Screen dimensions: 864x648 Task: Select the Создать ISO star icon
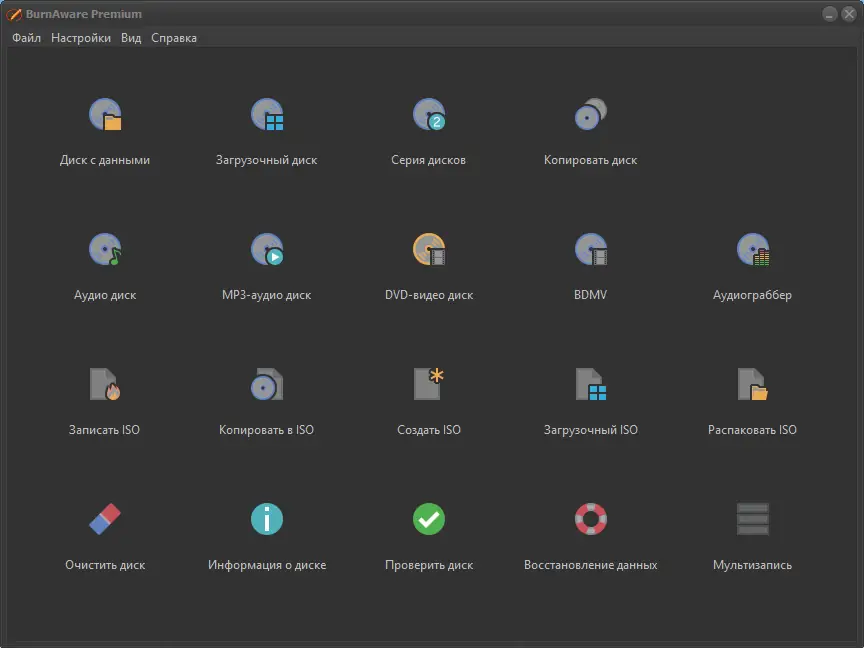[429, 384]
